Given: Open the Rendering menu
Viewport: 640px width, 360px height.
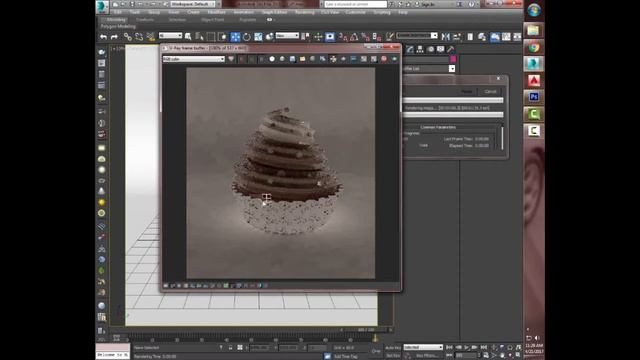Looking at the screenshot, I should [x=305, y=12].
